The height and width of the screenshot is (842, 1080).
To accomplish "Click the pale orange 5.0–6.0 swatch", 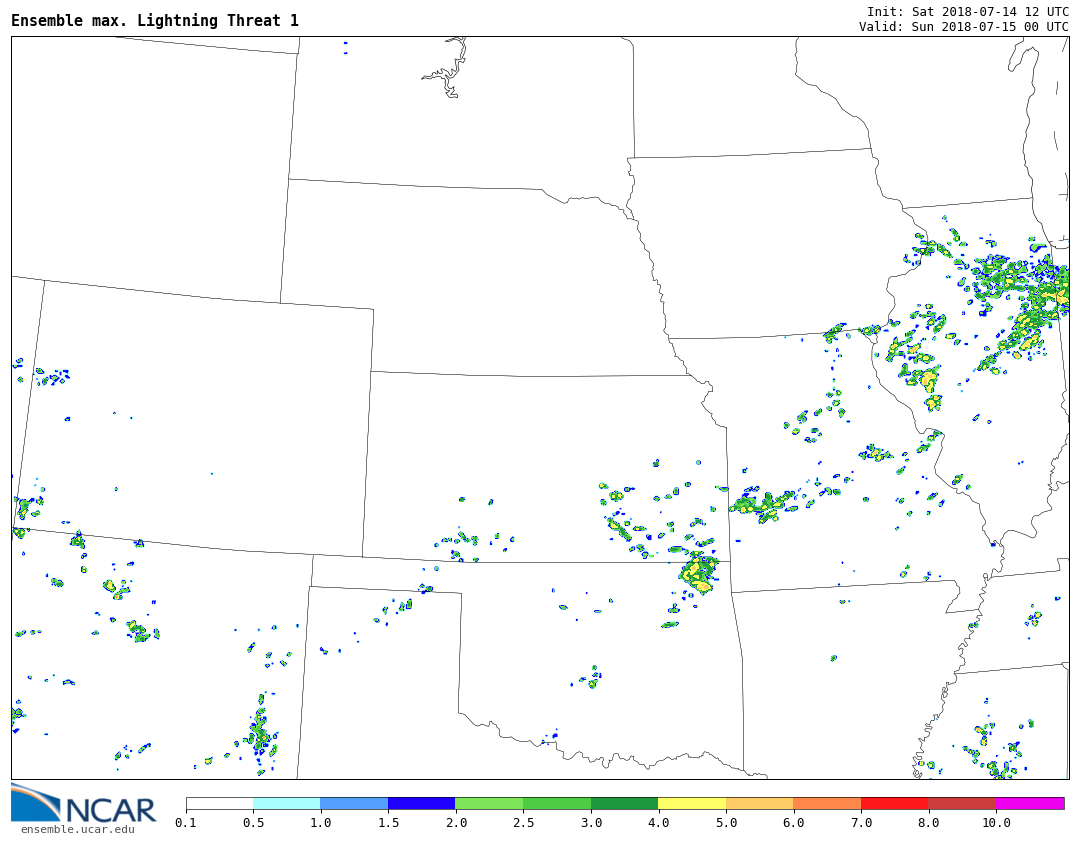I will pos(759,803).
